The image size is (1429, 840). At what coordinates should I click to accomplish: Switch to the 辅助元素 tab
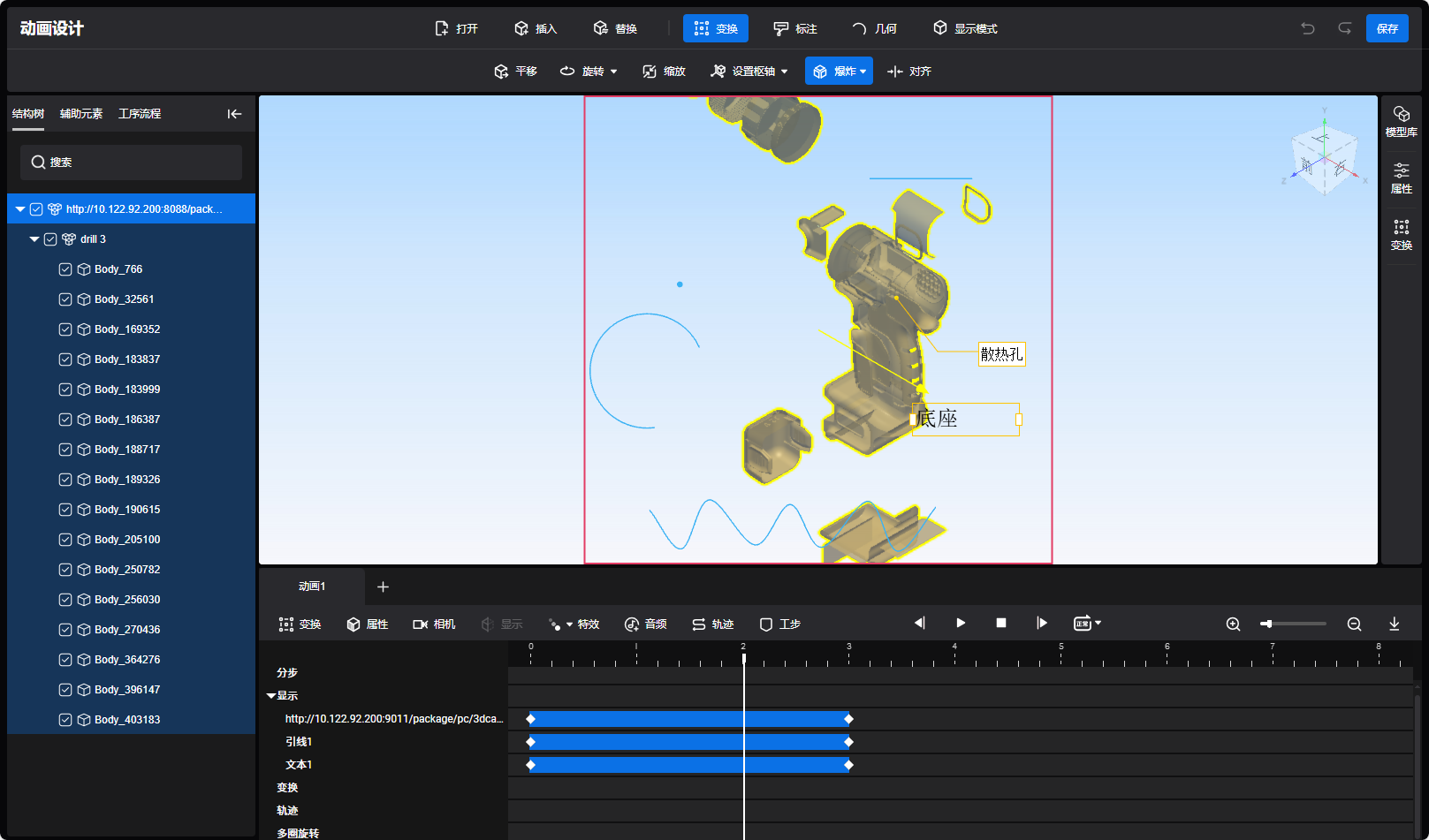pyautogui.click(x=80, y=114)
